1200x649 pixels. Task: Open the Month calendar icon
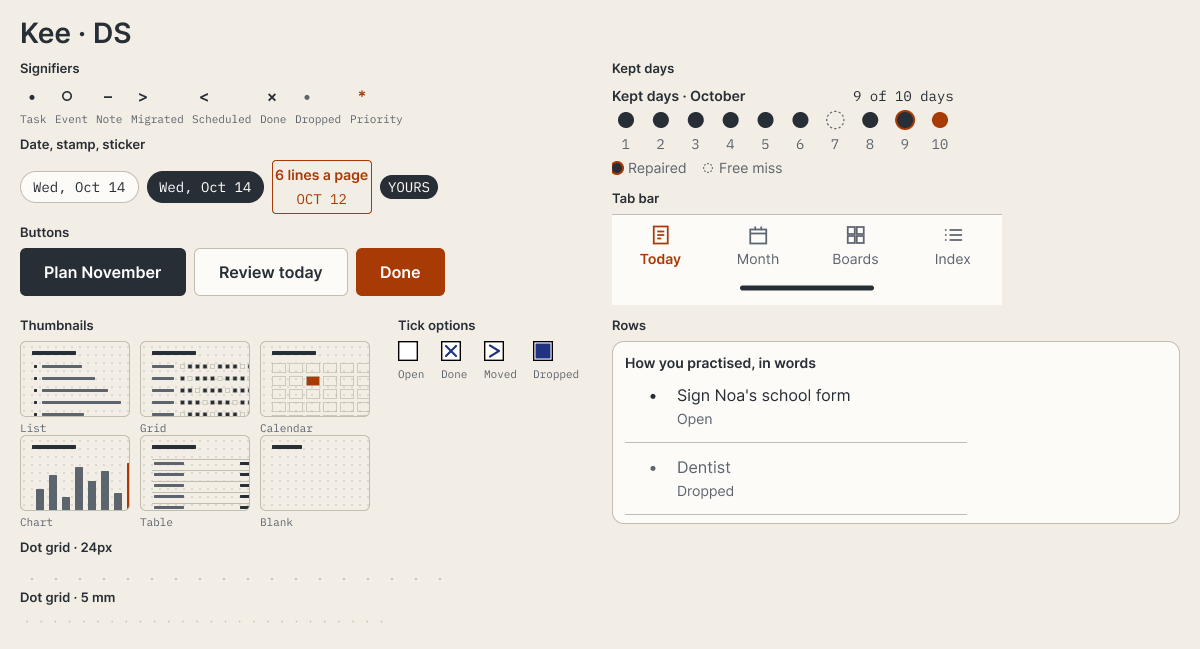click(758, 235)
